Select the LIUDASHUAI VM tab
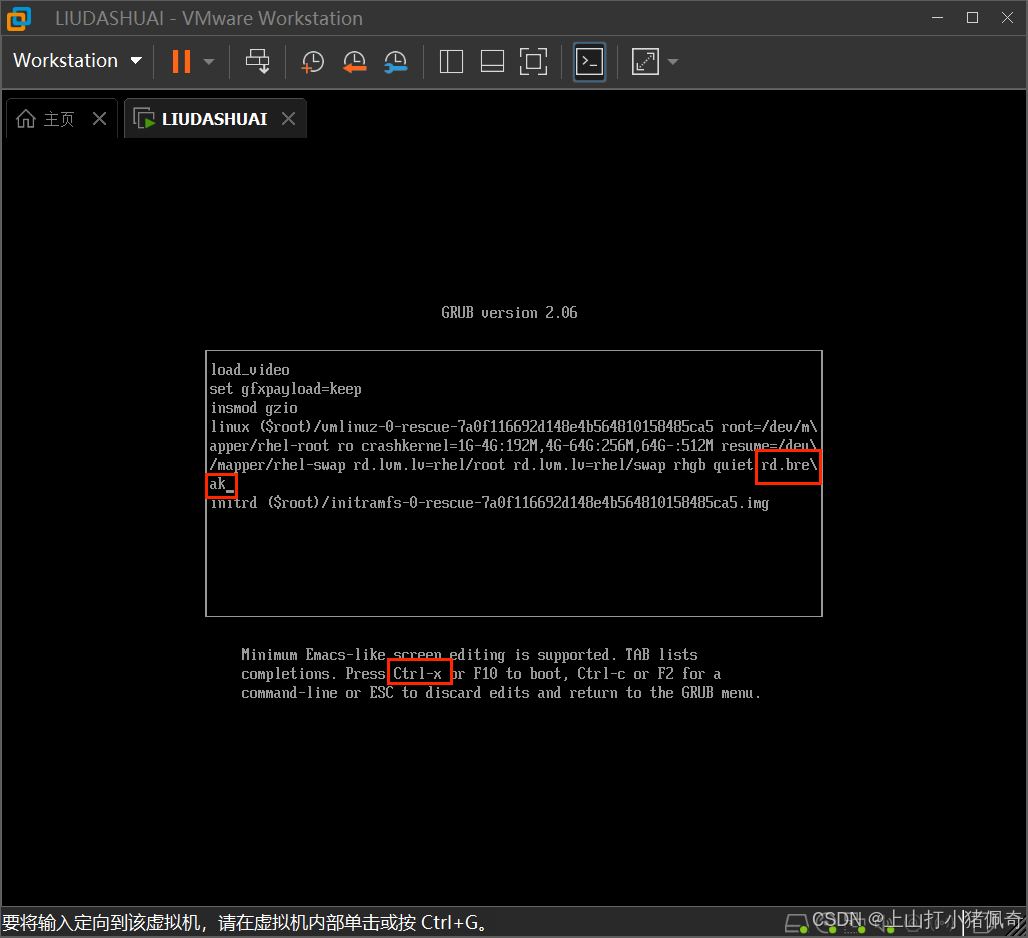1028x938 pixels. point(214,119)
